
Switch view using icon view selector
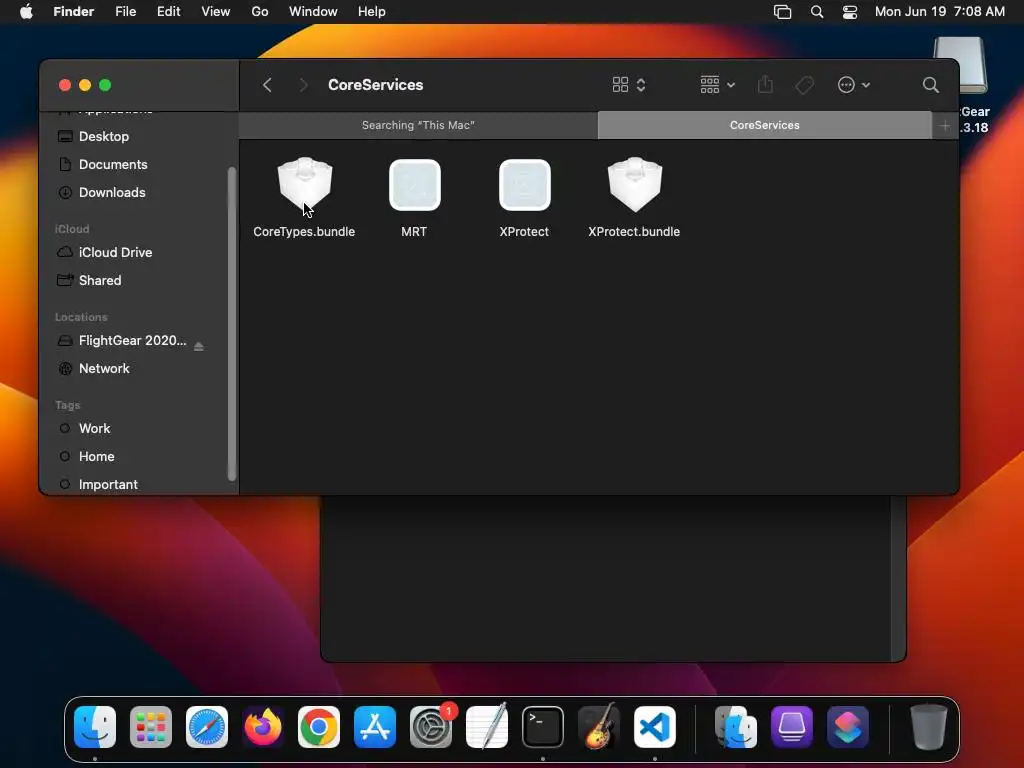coord(629,85)
